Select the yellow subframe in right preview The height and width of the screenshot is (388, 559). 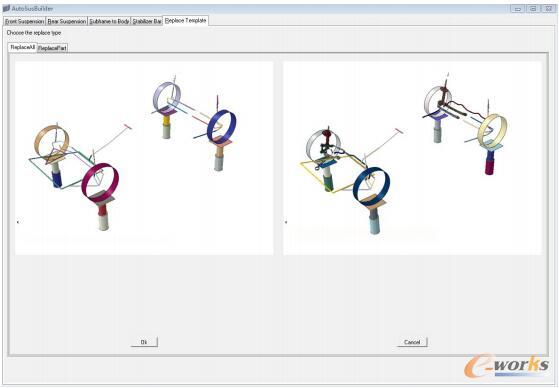point(333,177)
